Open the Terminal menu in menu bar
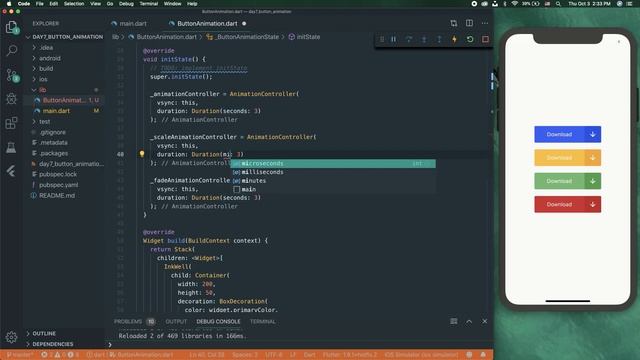This screenshot has width=640, height=360. tap(149, 4)
